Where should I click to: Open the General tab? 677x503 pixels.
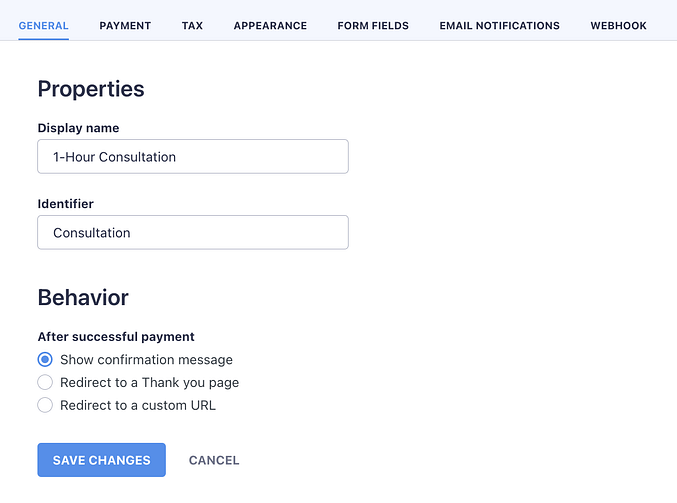[x=43, y=26]
